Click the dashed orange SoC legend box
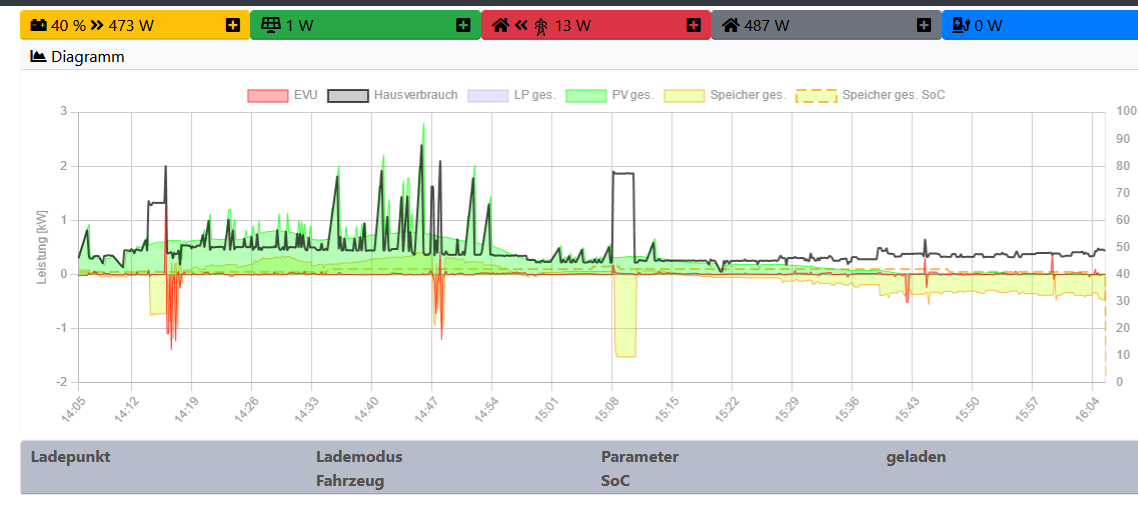This screenshot has height=512, width=1138. tap(816, 95)
